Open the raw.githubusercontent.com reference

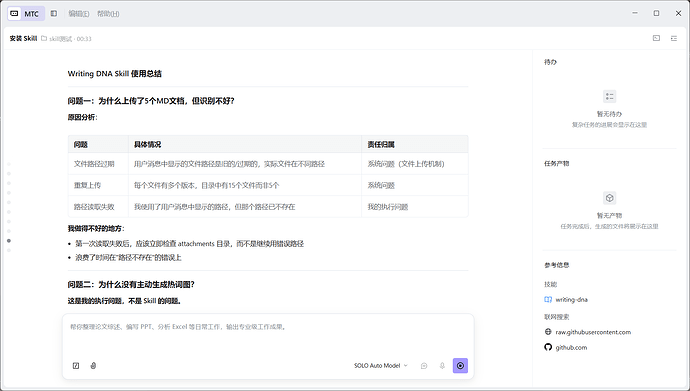tap(587, 332)
